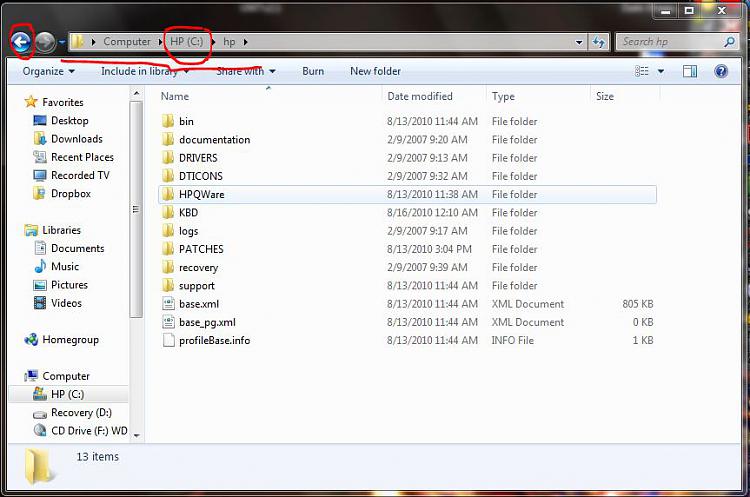Click the 13 items status text
Image resolution: width=750 pixels, height=497 pixels.
98,457
